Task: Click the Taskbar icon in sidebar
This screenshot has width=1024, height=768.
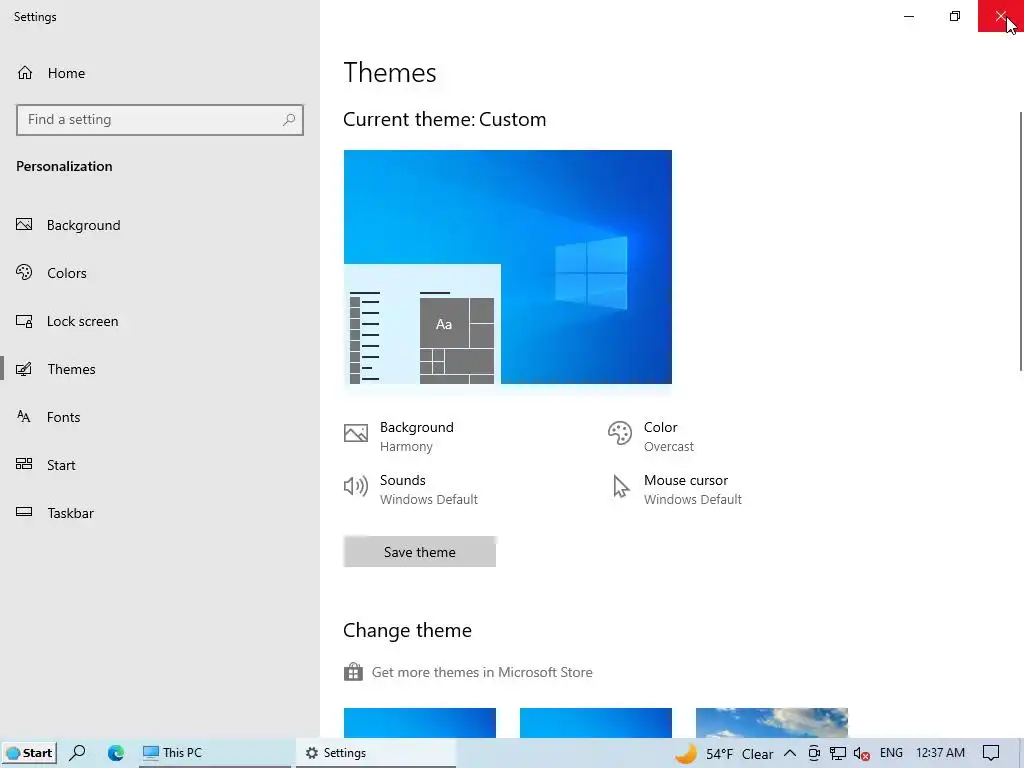Action: 24,512
